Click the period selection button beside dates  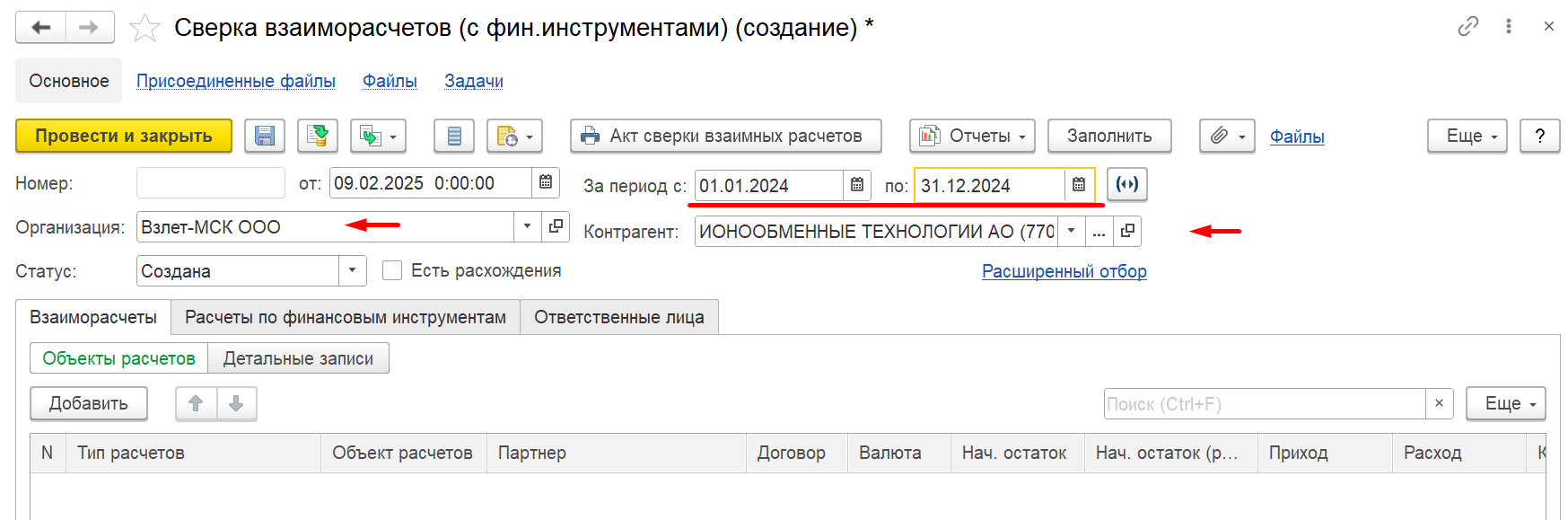(1127, 184)
